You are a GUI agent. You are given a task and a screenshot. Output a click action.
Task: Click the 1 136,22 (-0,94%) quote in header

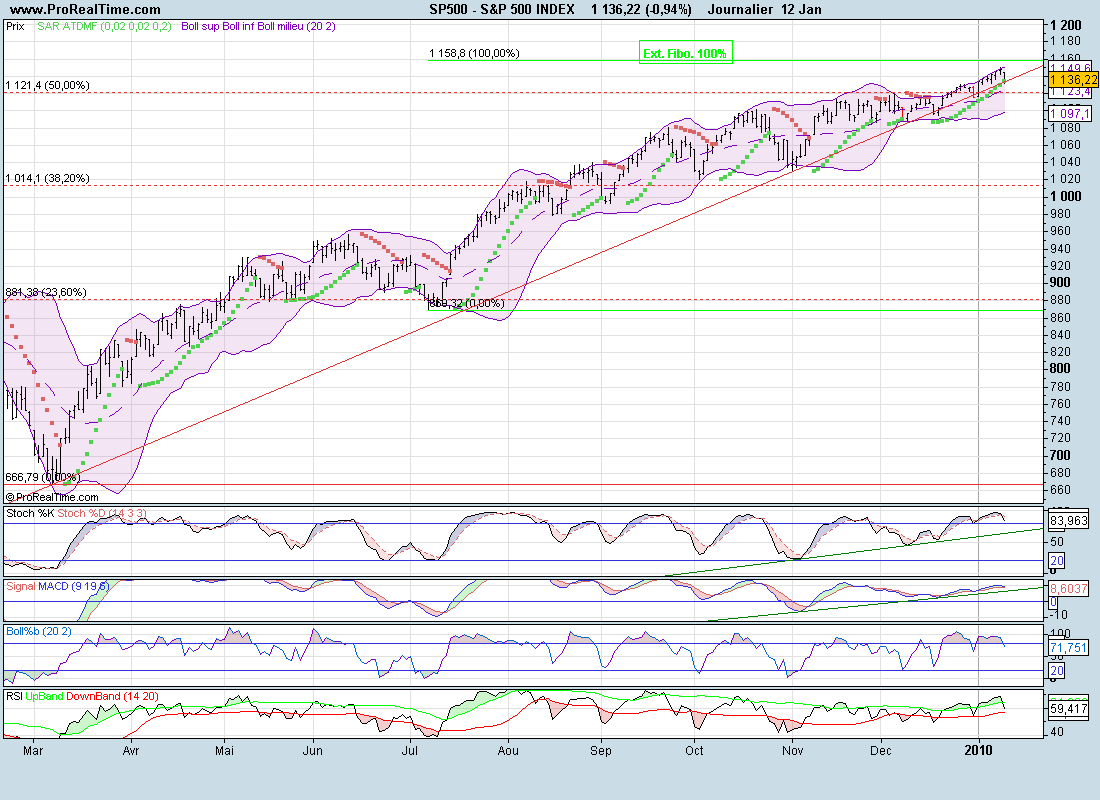click(x=641, y=10)
